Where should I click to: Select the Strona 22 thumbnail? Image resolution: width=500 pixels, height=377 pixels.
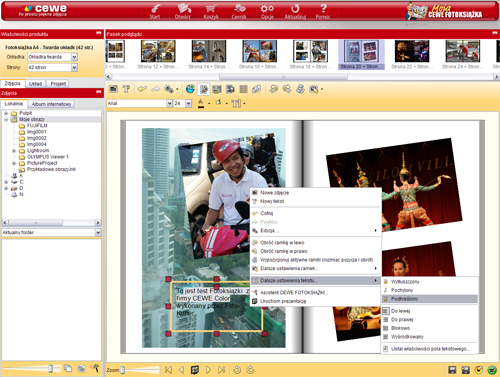(412, 55)
